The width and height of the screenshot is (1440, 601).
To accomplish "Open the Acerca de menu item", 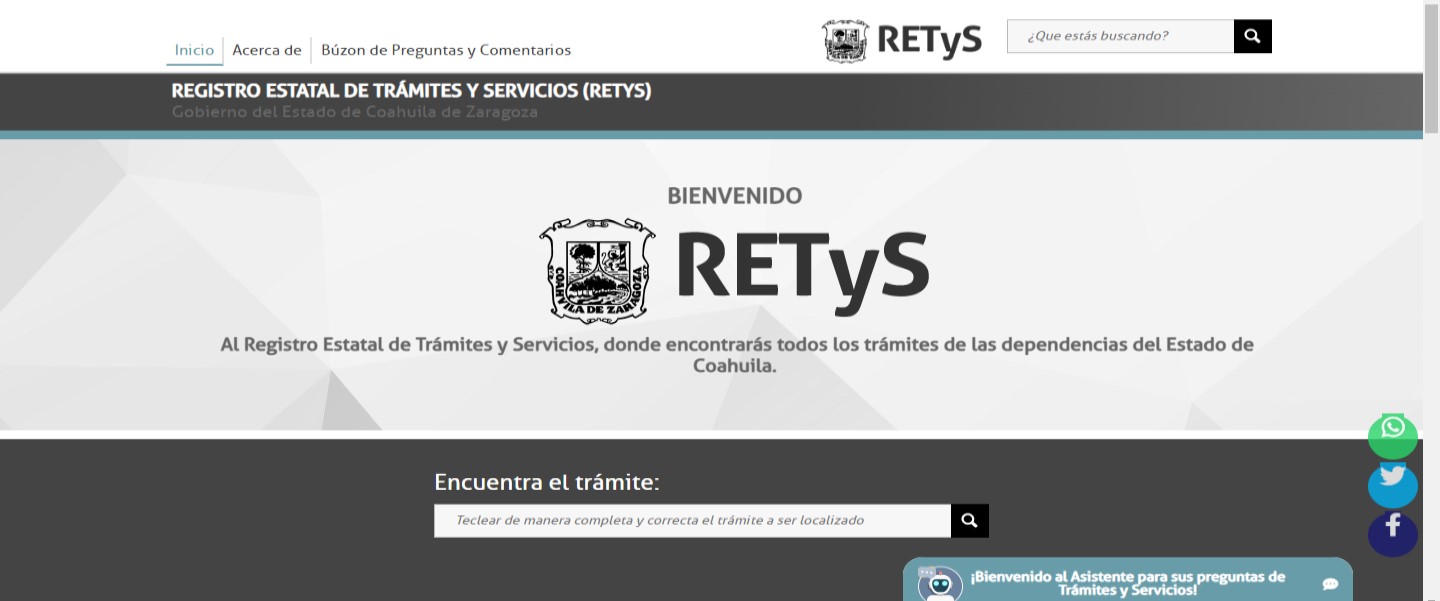I will [267, 50].
